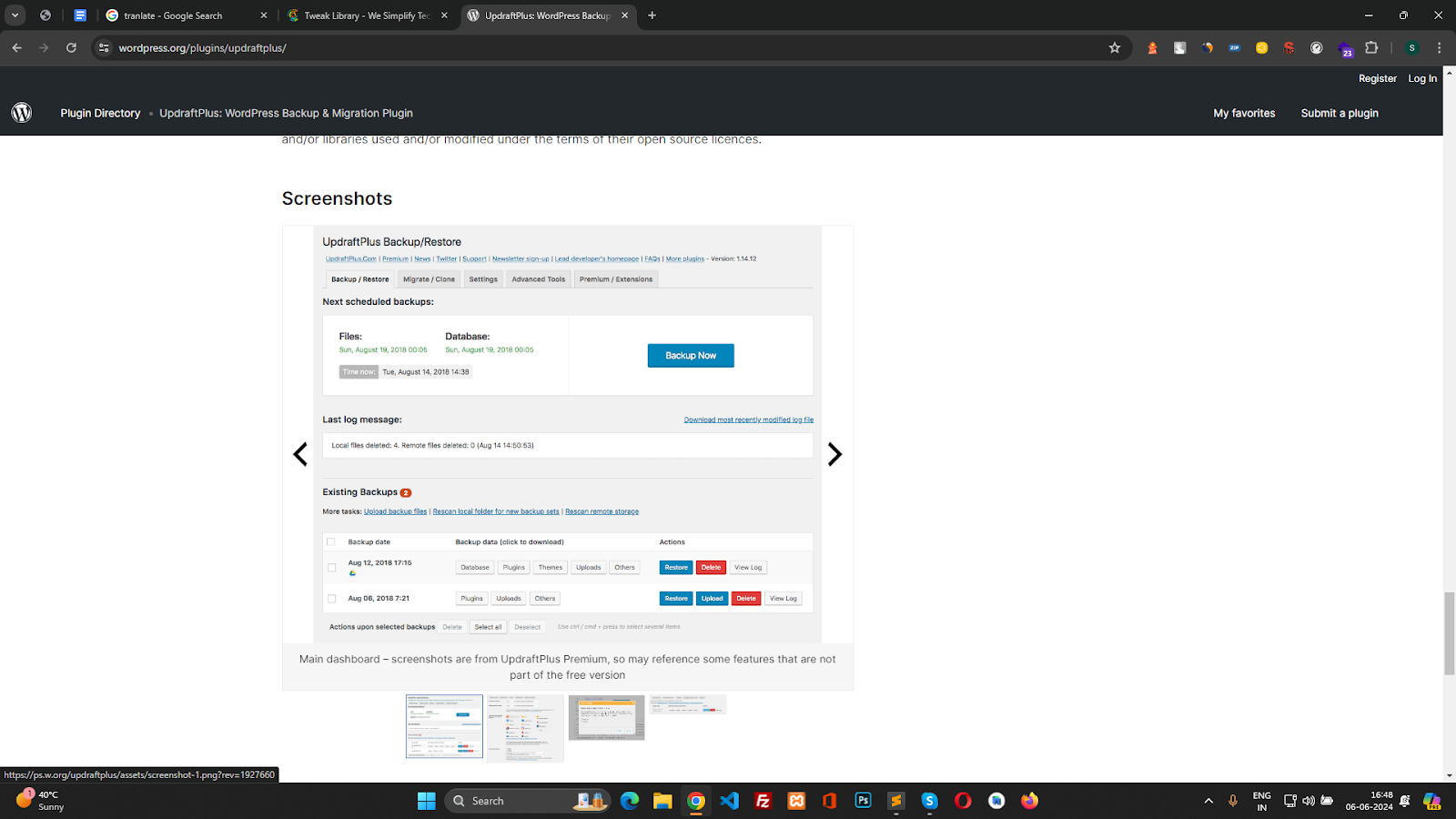Open the ENG IN language switcher
The height and width of the screenshot is (819, 1456).
[1261, 801]
